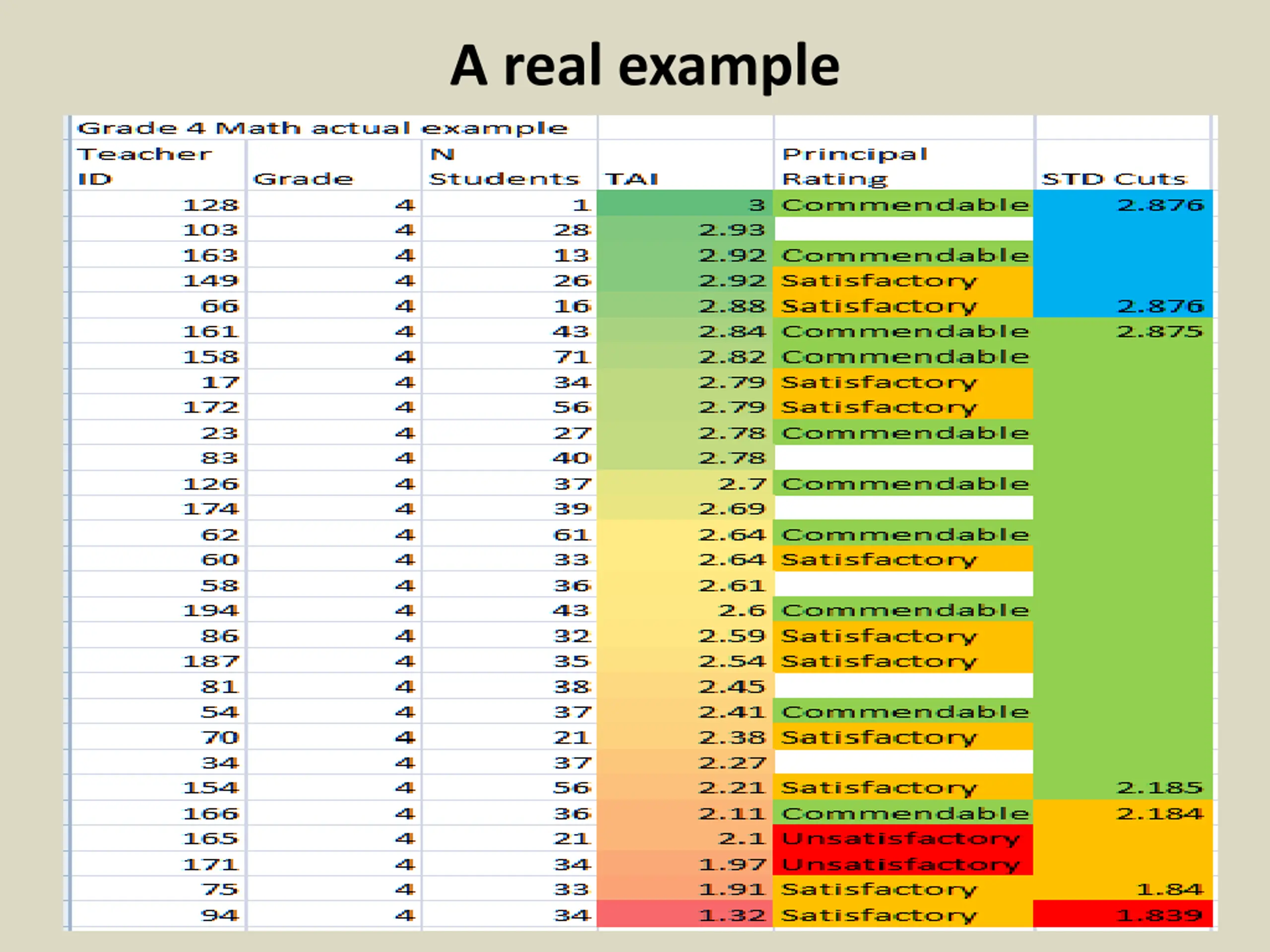Click teacher ID cell 172
Screen dimensions: 1270x952
pyautogui.click(x=158, y=406)
